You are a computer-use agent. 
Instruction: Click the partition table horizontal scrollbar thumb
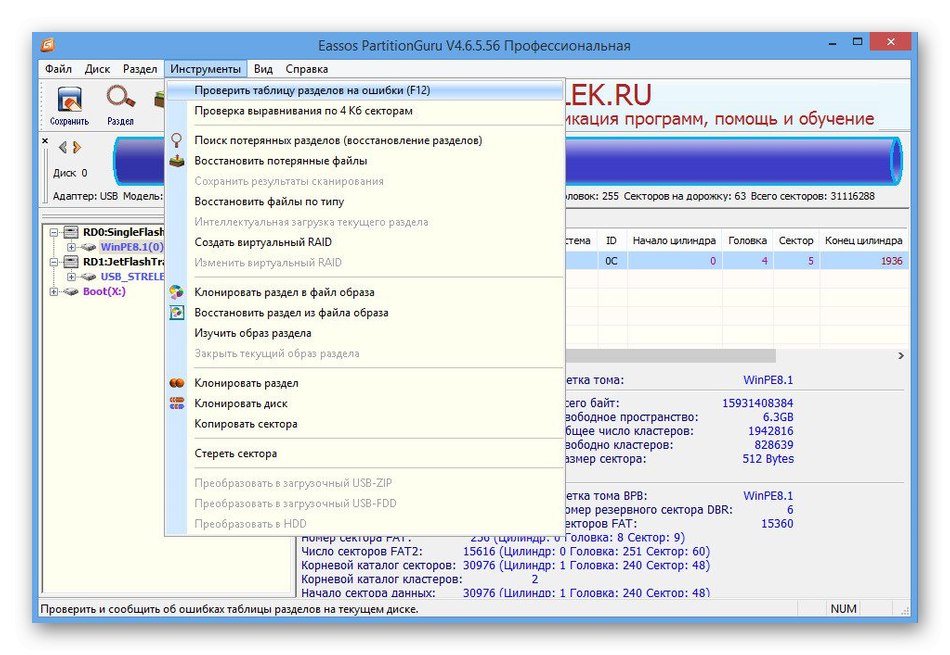tap(669, 356)
